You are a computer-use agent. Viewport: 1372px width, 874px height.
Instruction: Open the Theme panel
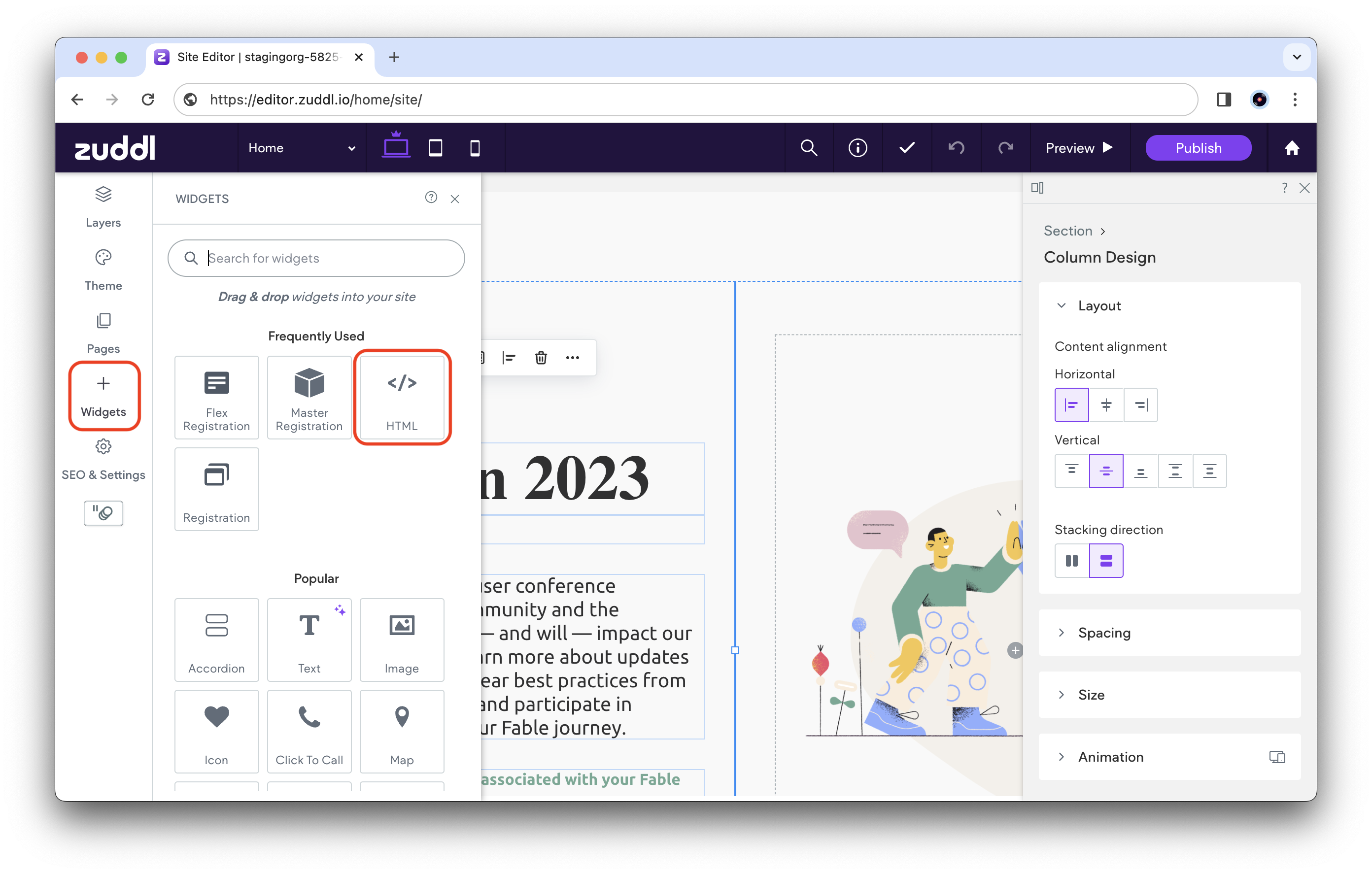(x=103, y=269)
